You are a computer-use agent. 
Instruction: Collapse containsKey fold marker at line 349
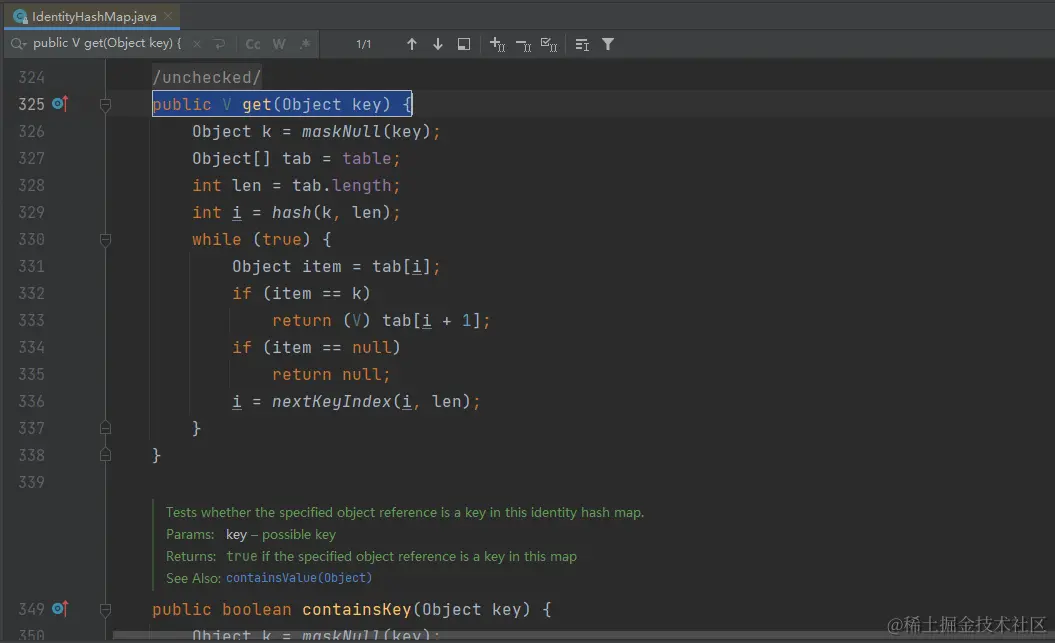(x=105, y=609)
